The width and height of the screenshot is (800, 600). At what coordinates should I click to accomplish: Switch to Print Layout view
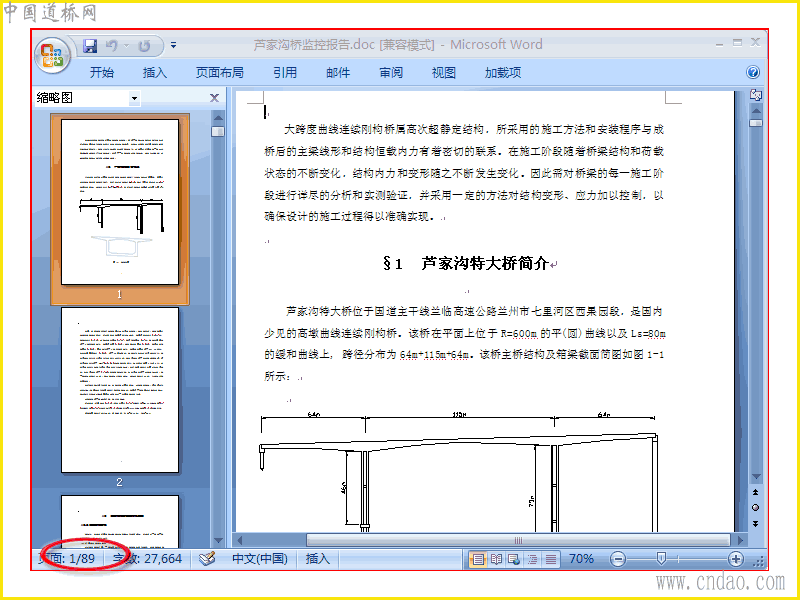(478, 559)
